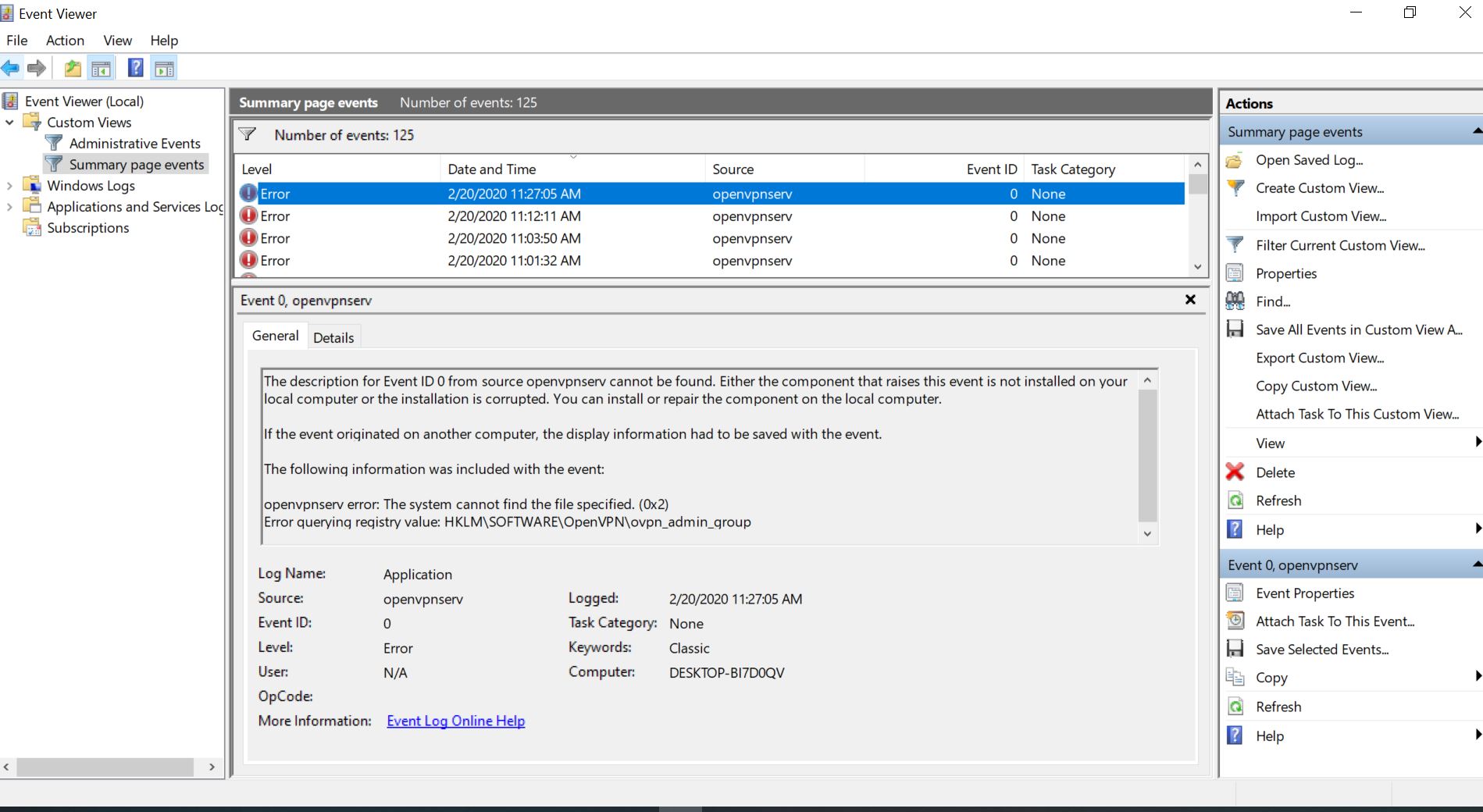The height and width of the screenshot is (812, 1483).
Task: Expand the Windows Logs tree node
Action: 9,186
